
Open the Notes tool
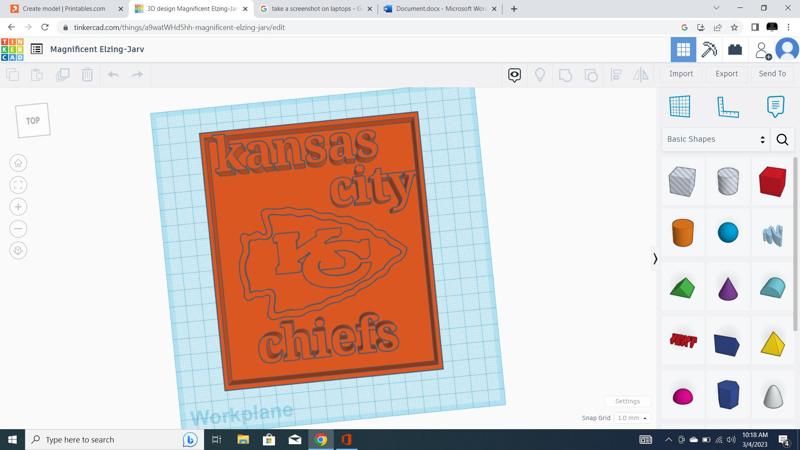click(775, 106)
